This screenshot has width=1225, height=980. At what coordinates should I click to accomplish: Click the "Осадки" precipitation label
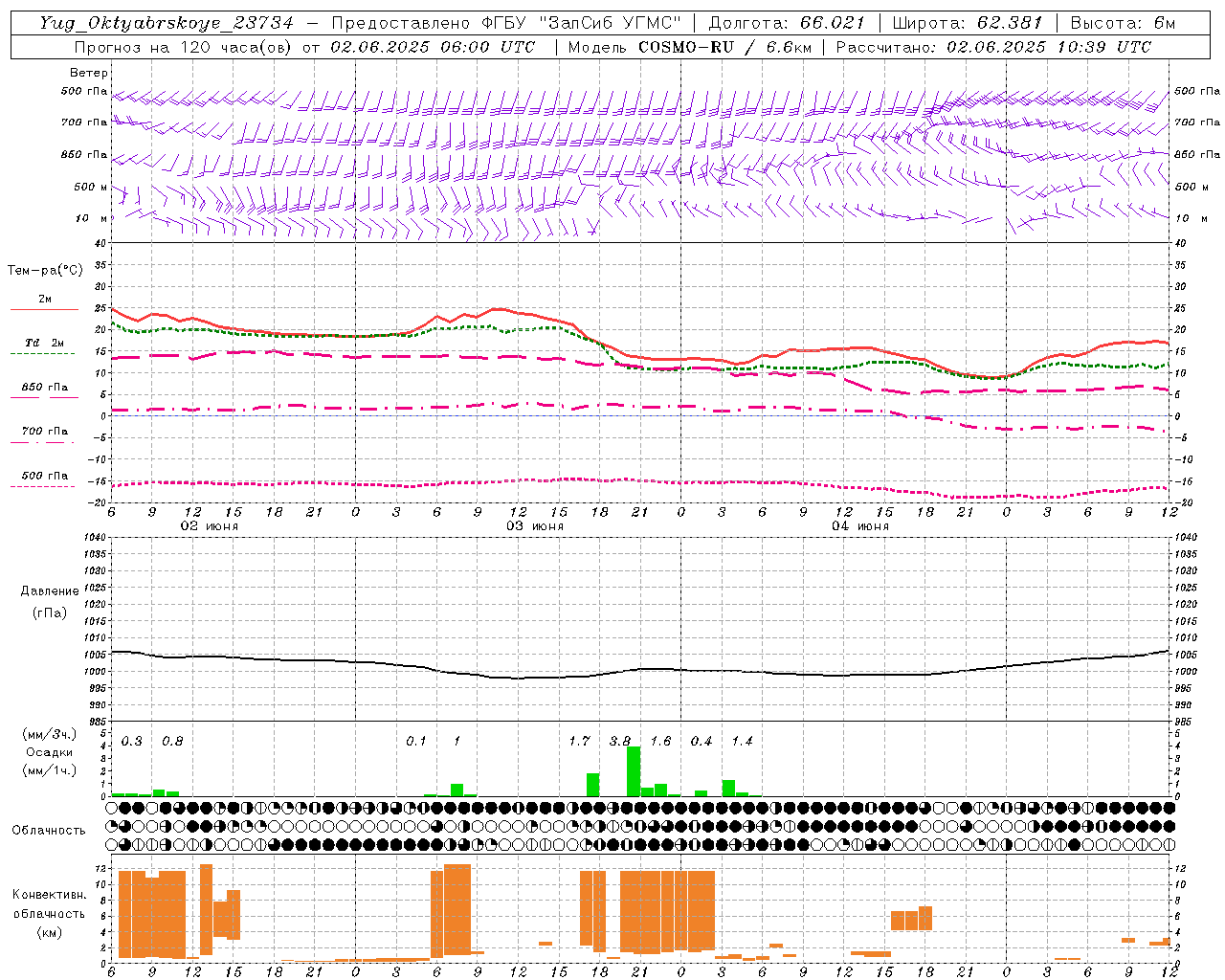(x=49, y=752)
